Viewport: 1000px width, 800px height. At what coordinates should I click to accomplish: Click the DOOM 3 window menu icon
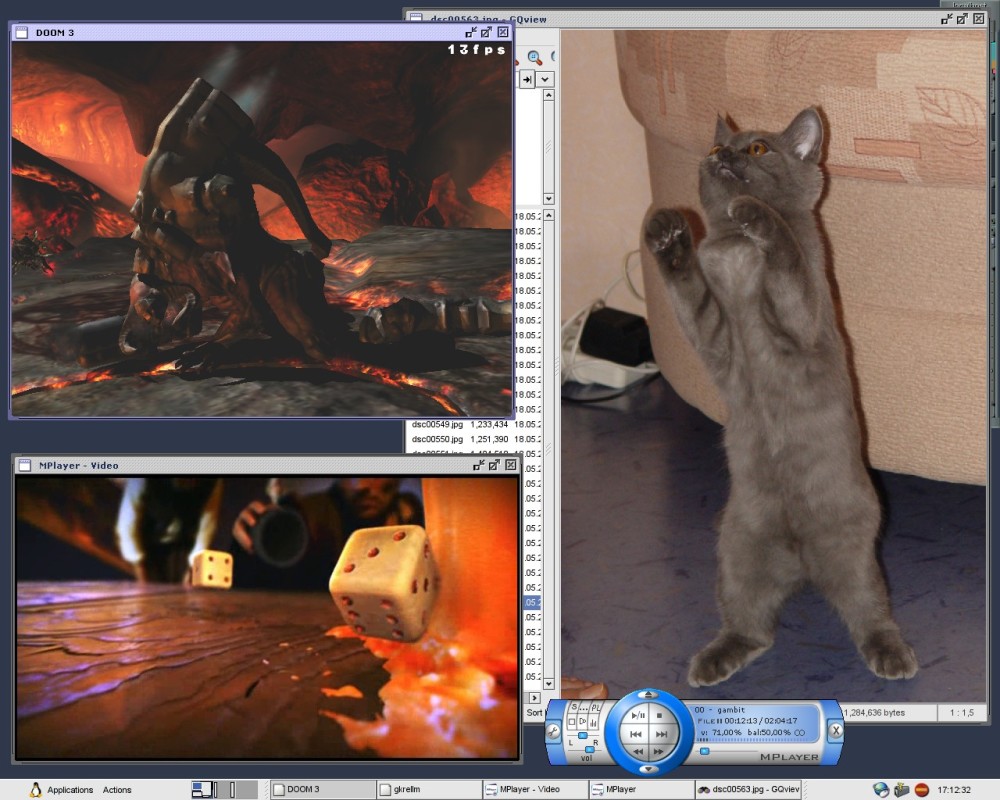pos(22,33)
